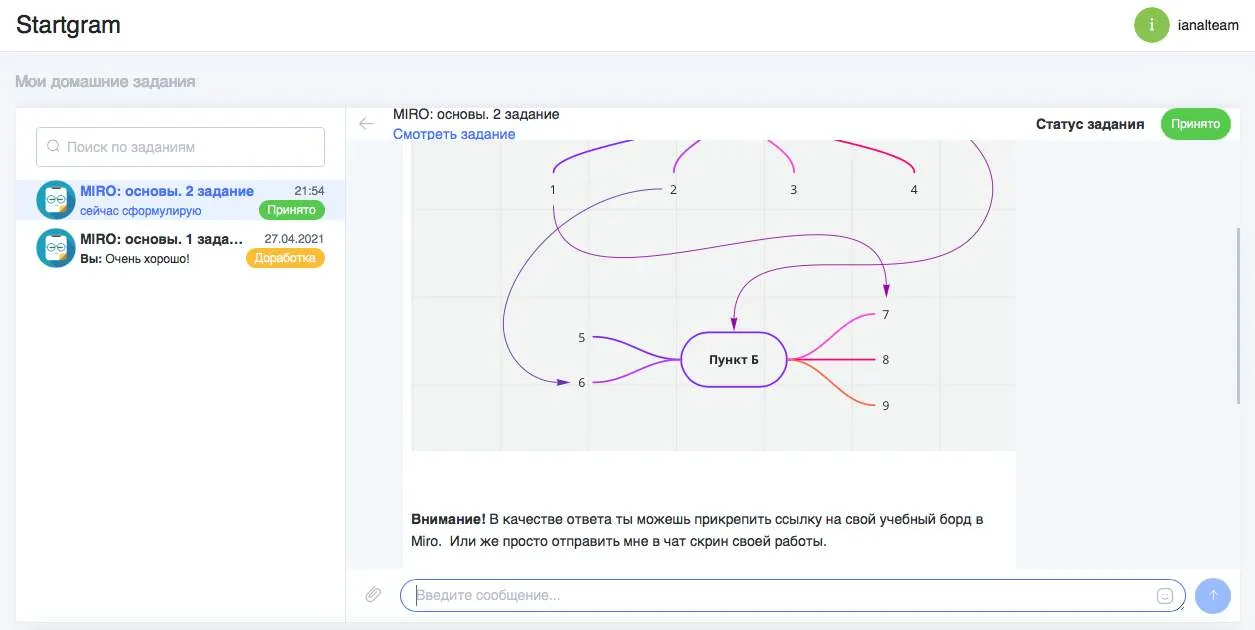Select MIRO: основы. 2 задание conversation
Image resolution: width=1255 pixels, height=630 pixels.
[181, 200]
